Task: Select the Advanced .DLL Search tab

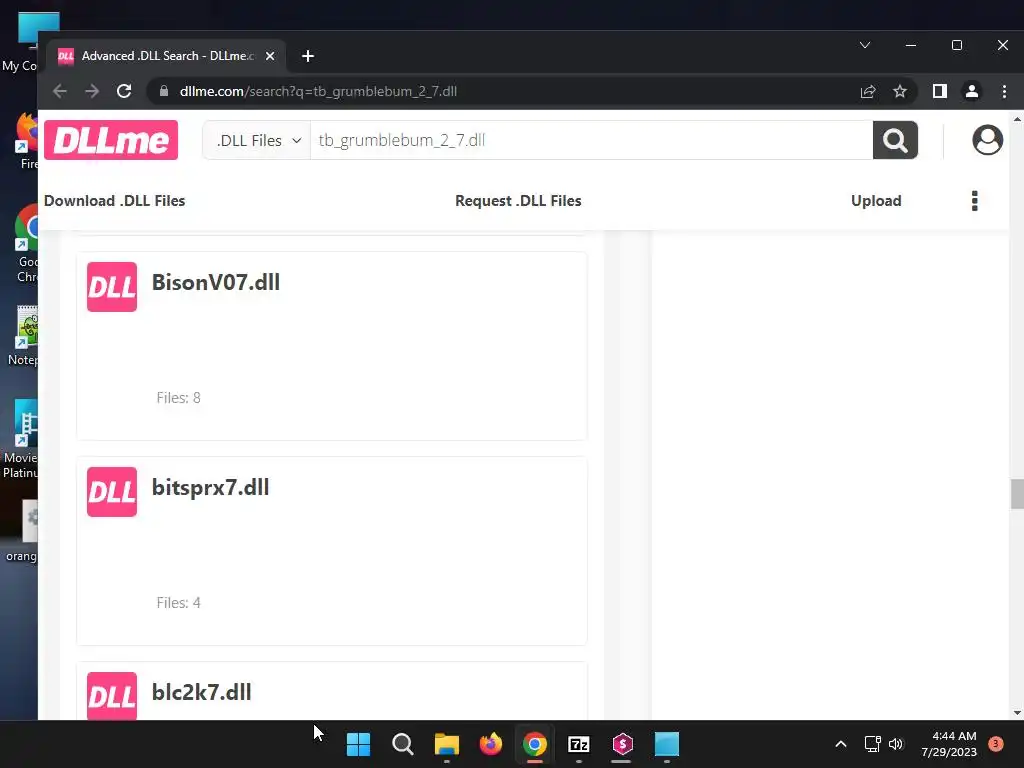Action: click(167, 56)
